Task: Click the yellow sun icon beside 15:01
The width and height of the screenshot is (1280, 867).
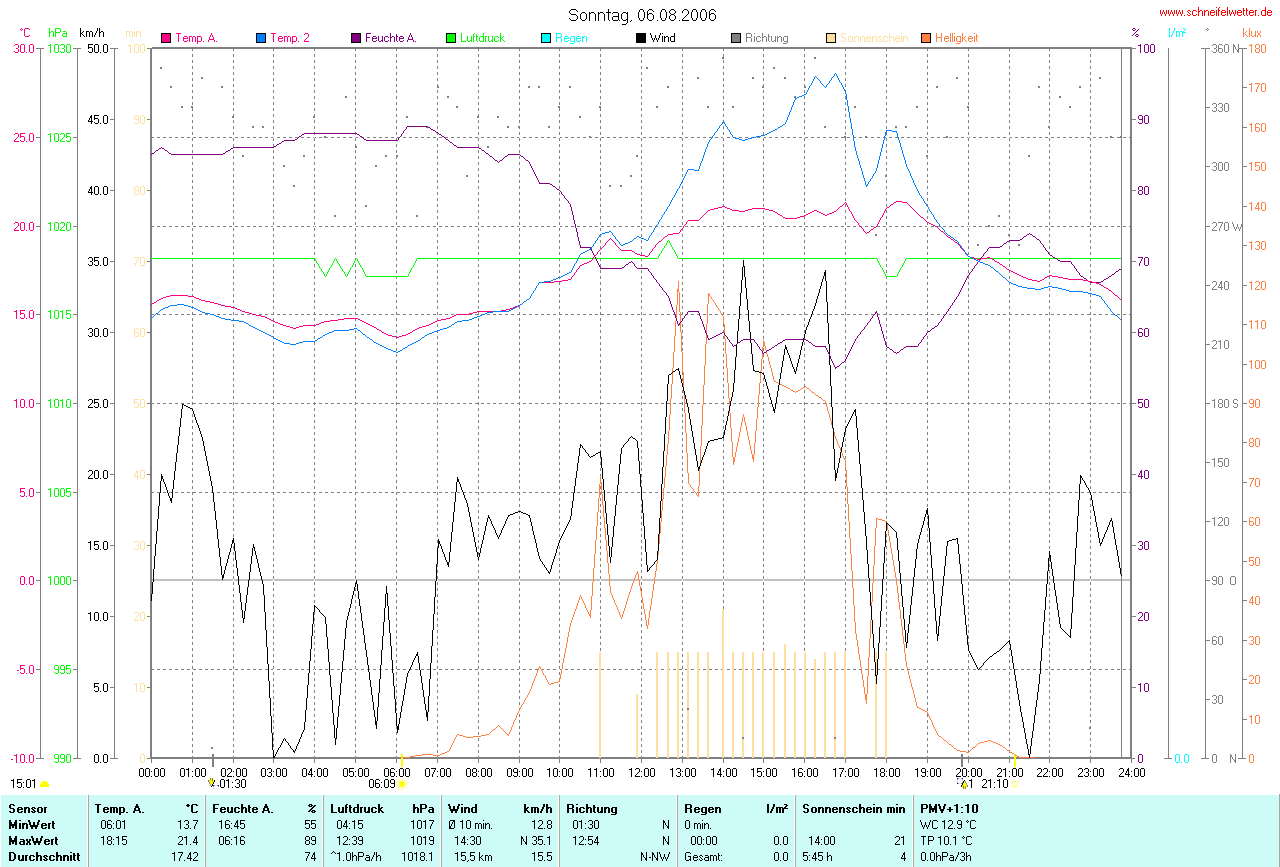Action: [x=44, y=785]
